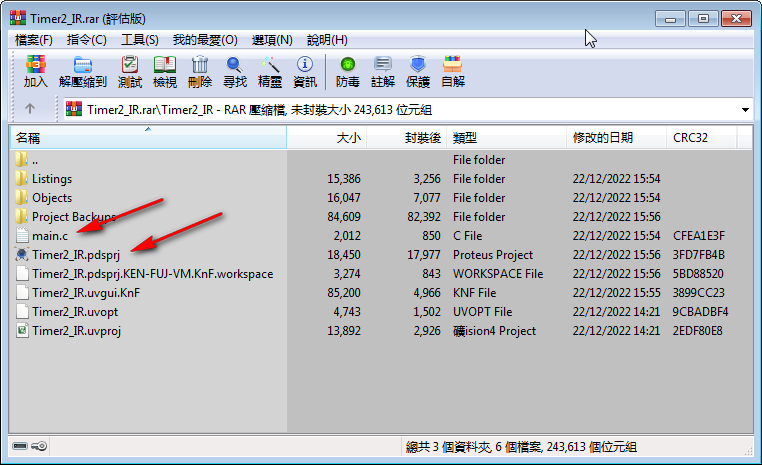The height and width of the screenshot is (465, 762).
Task: Click size value 84,609
Action: pyautogui.click(x=344, y=217)
